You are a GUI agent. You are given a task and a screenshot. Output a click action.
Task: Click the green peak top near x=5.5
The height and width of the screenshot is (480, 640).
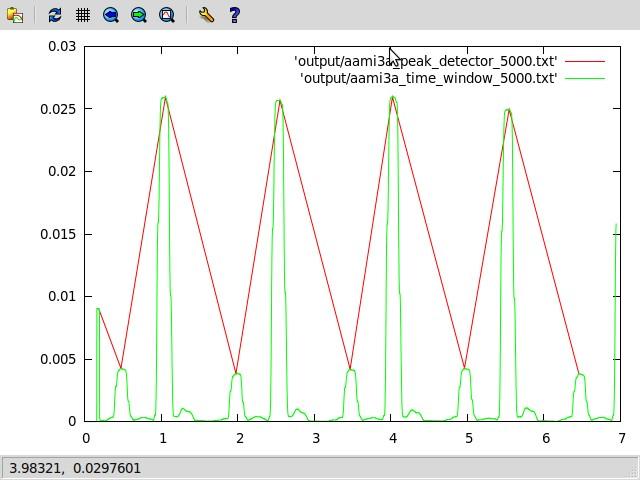coord(508,110)
